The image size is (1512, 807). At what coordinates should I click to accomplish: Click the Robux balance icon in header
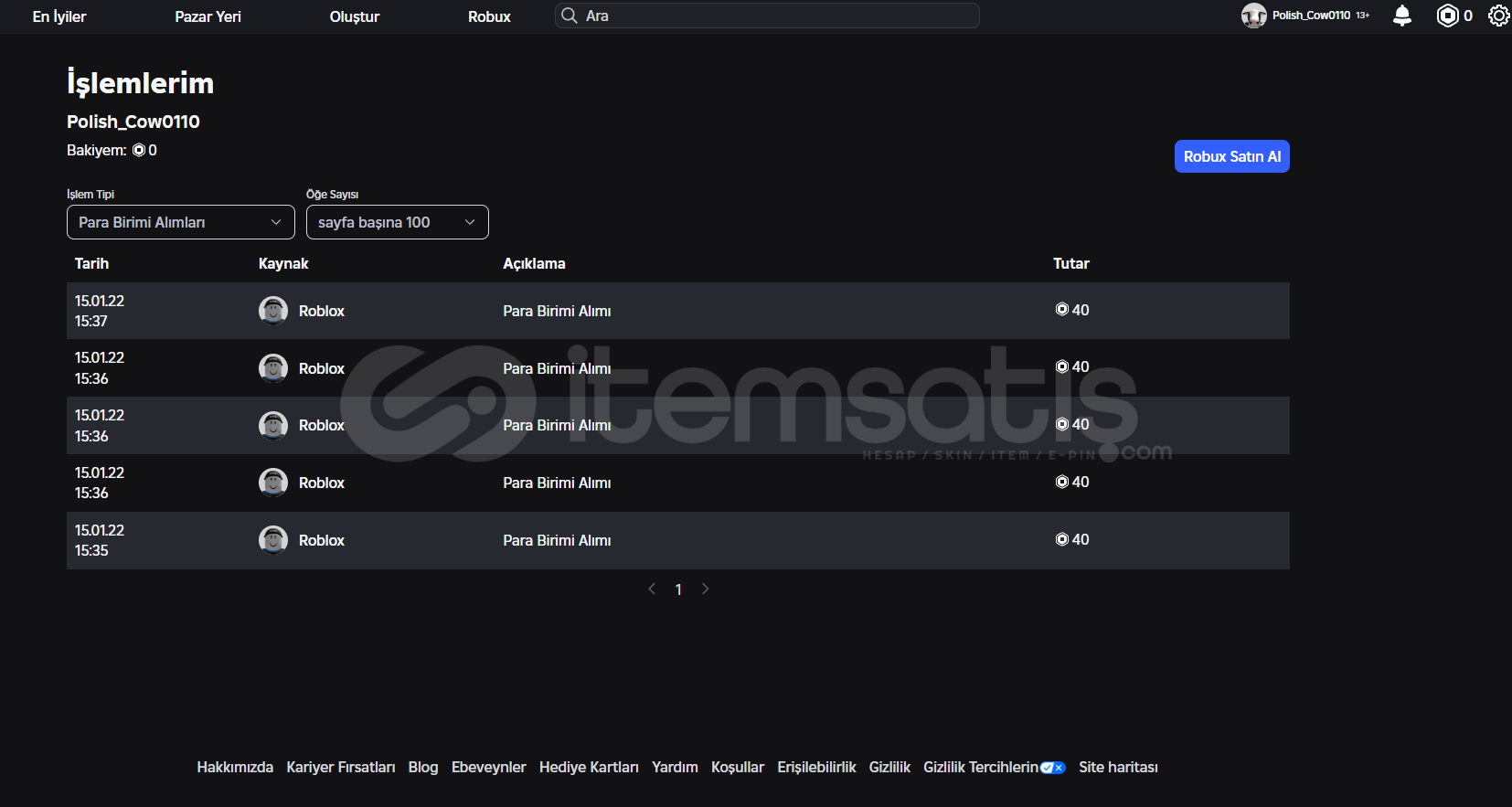point(1447,16)
